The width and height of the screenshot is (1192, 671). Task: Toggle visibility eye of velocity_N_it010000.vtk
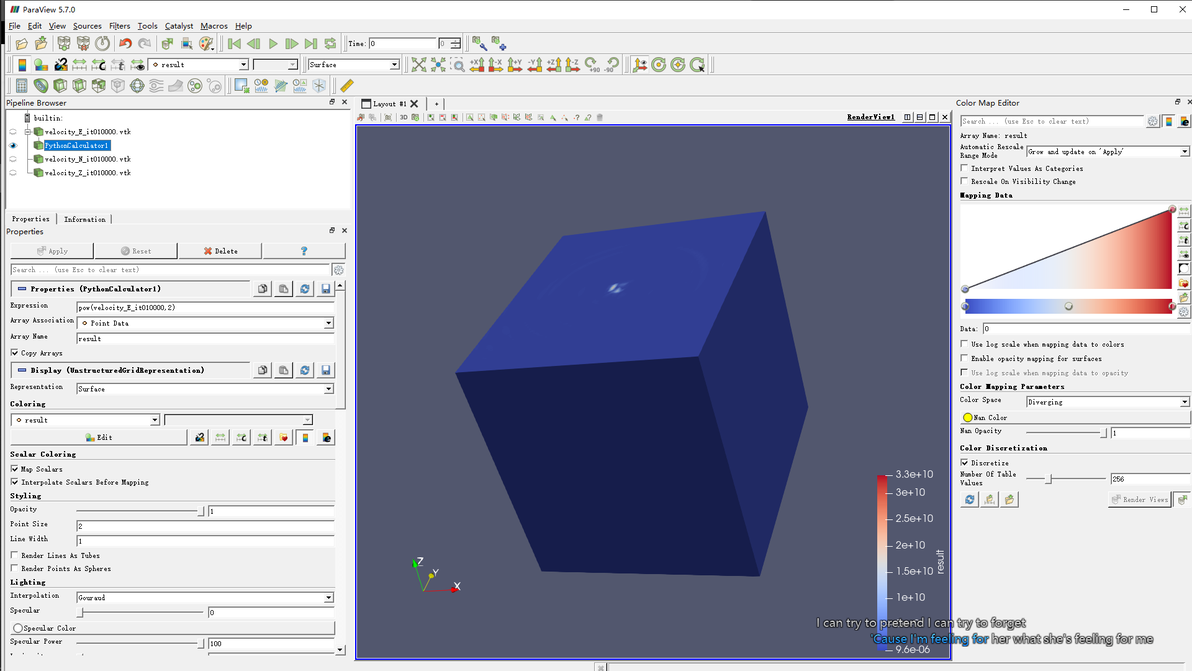[13, 159]
